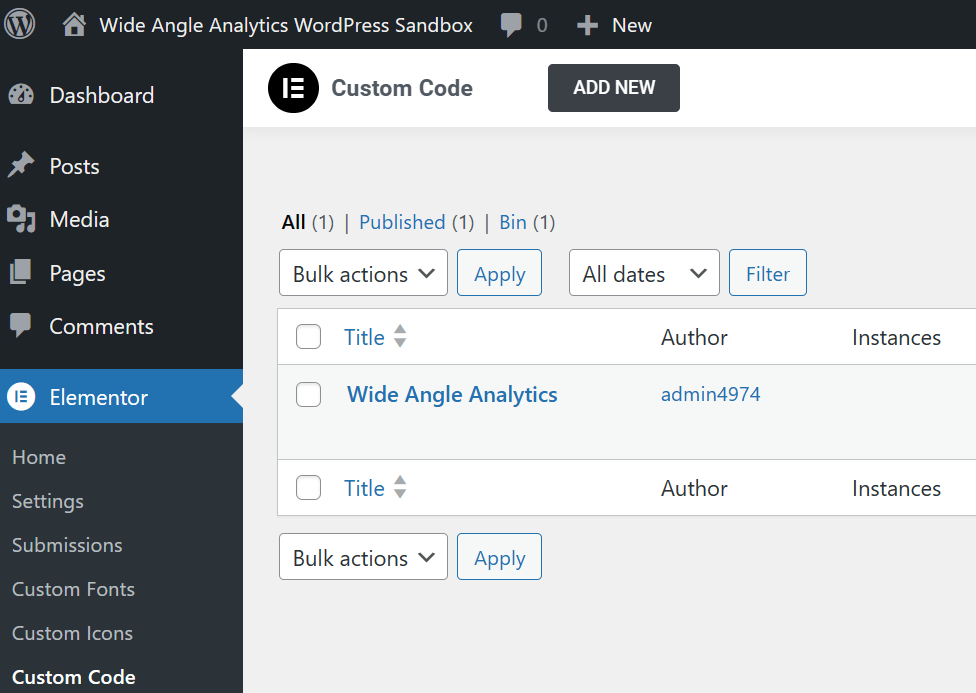Click the plus icon next to New
The height and width of the screenshot is (693, 976).
[587, 26]
